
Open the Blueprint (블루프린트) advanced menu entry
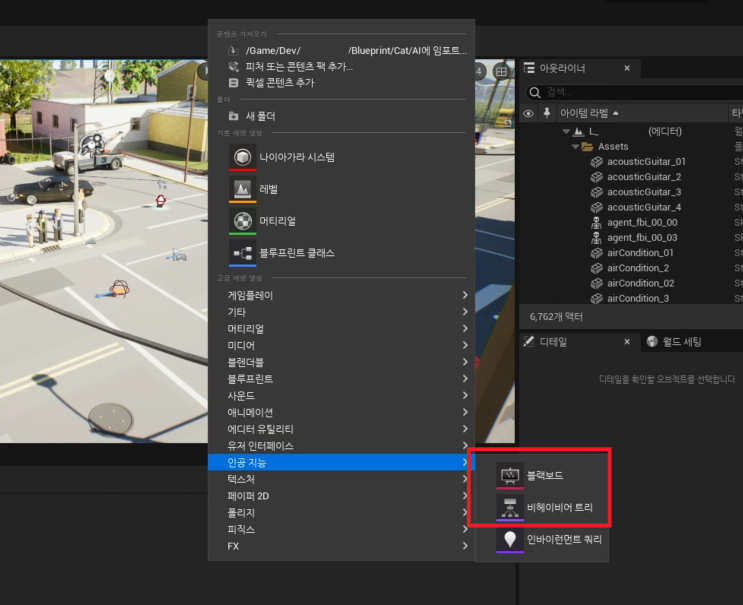click(341, 379)
